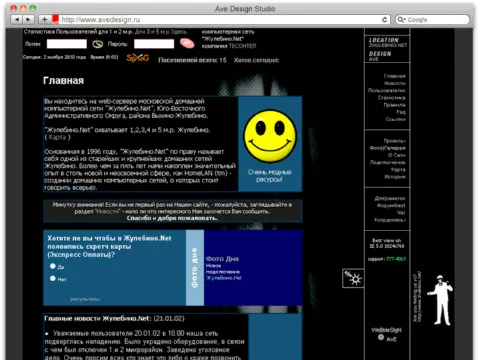The image size is (480, 360).
Task: Click the vertical 'Фото дня' strip
Action: [195, 267]
